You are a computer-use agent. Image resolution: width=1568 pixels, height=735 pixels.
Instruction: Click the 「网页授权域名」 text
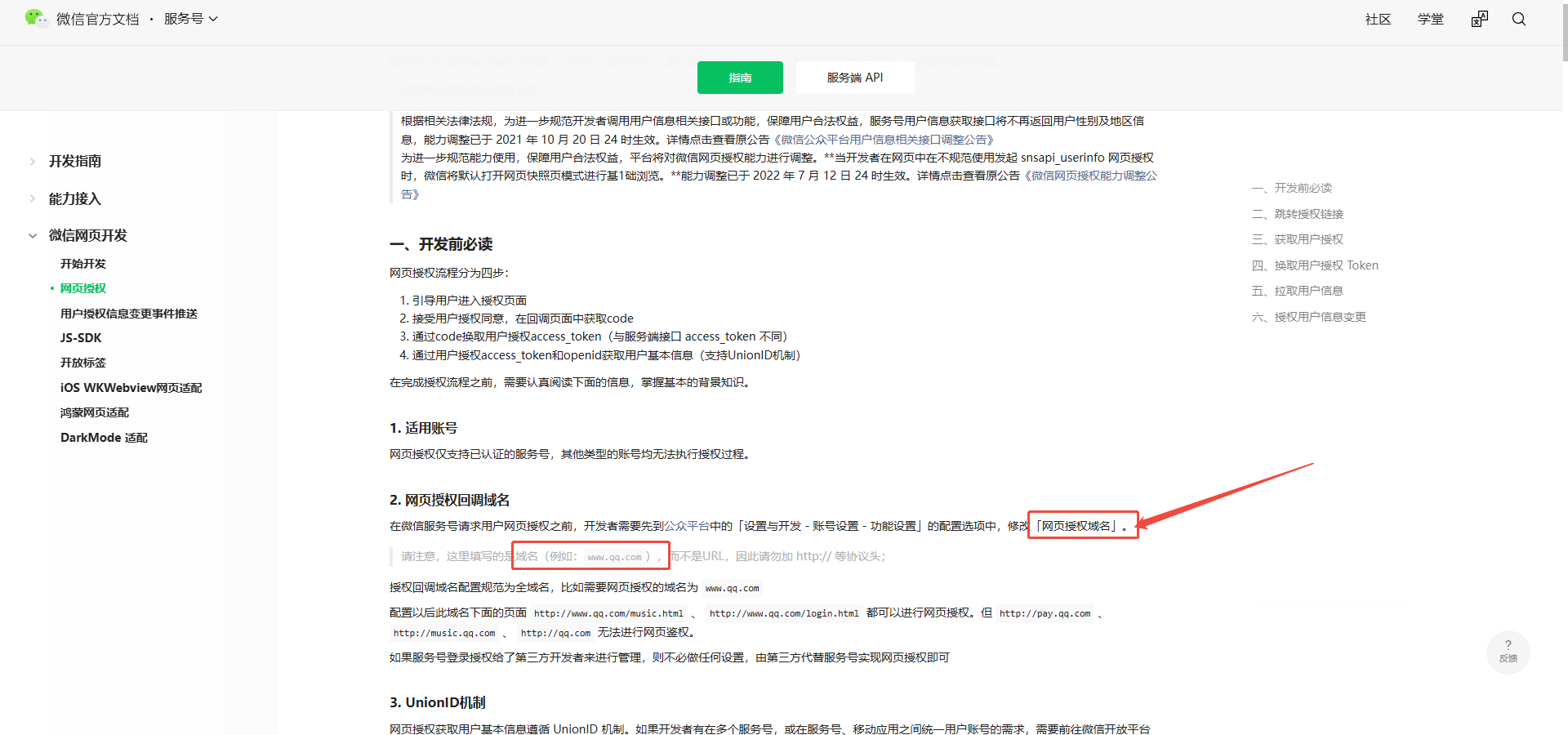click(x=1078, y=526)
